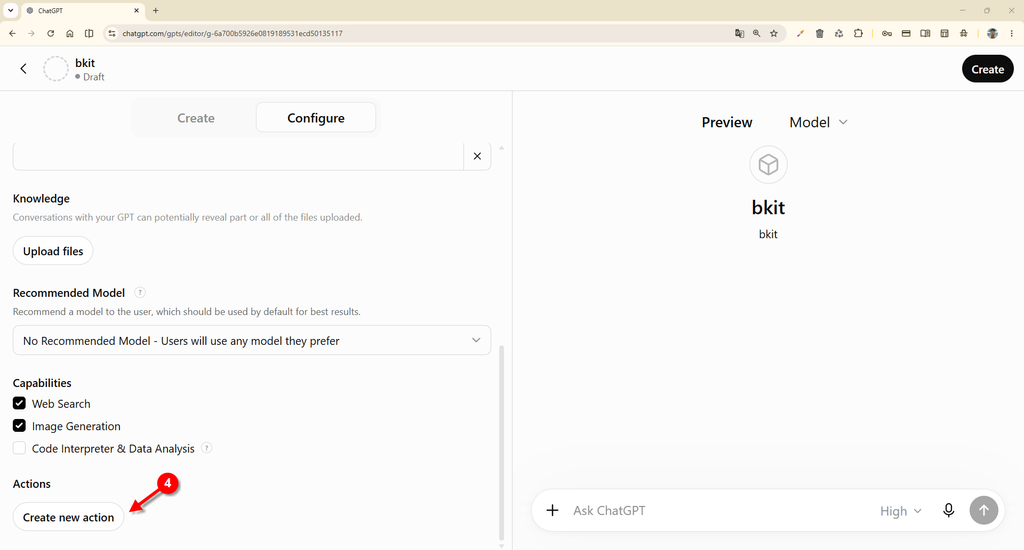Viewport: 1024px width, 550px height.
Task: Send the message with the arrow button
Action: pos(984,510)
